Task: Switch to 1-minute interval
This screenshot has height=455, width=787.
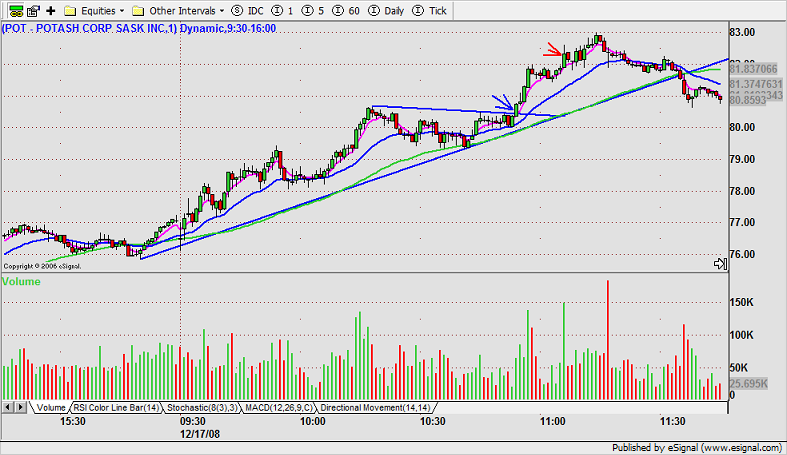Action: tap(282, 11)
